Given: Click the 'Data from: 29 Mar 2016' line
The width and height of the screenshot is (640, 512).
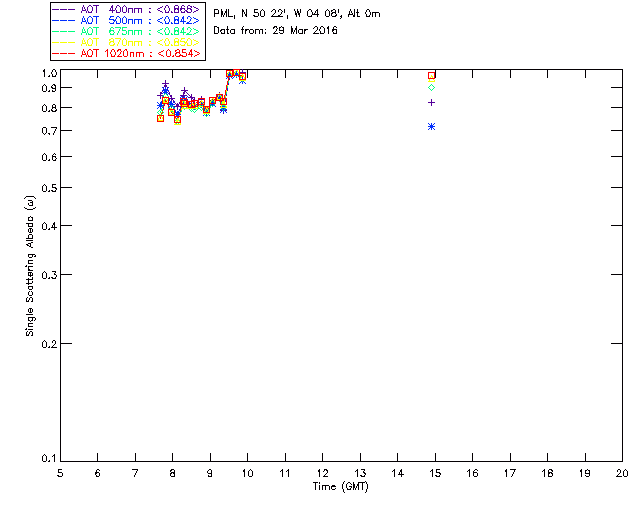Looking at the screenshot, I should pyautogui.click(x=276, y=31).
